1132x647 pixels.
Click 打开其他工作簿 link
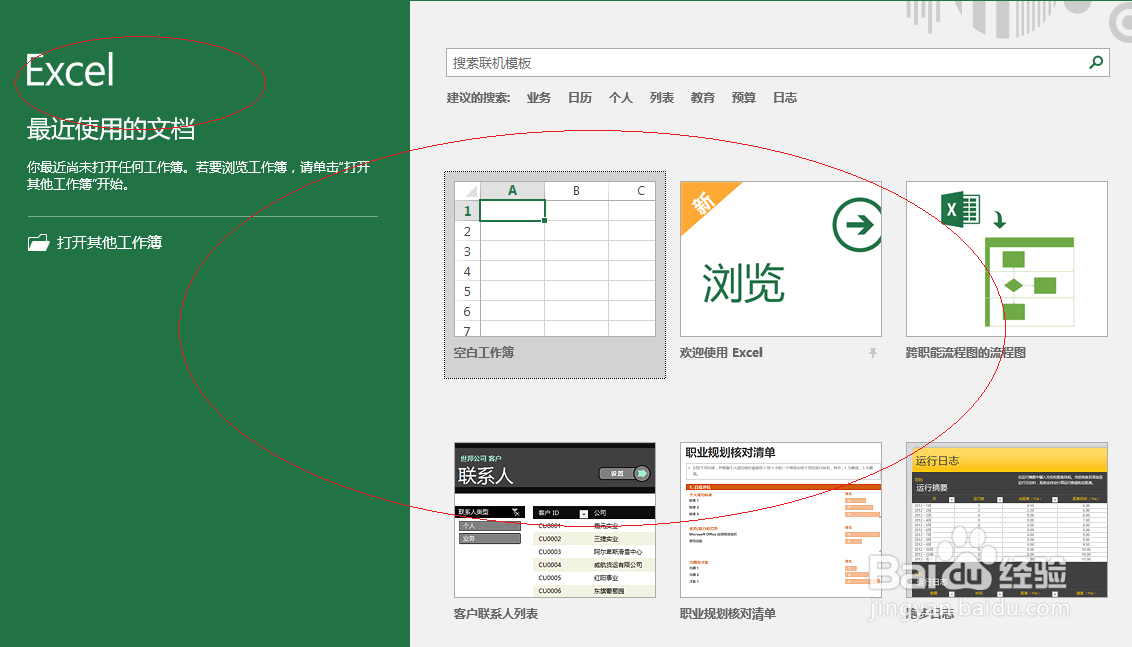pyautogui.click(x=109, y=243)
